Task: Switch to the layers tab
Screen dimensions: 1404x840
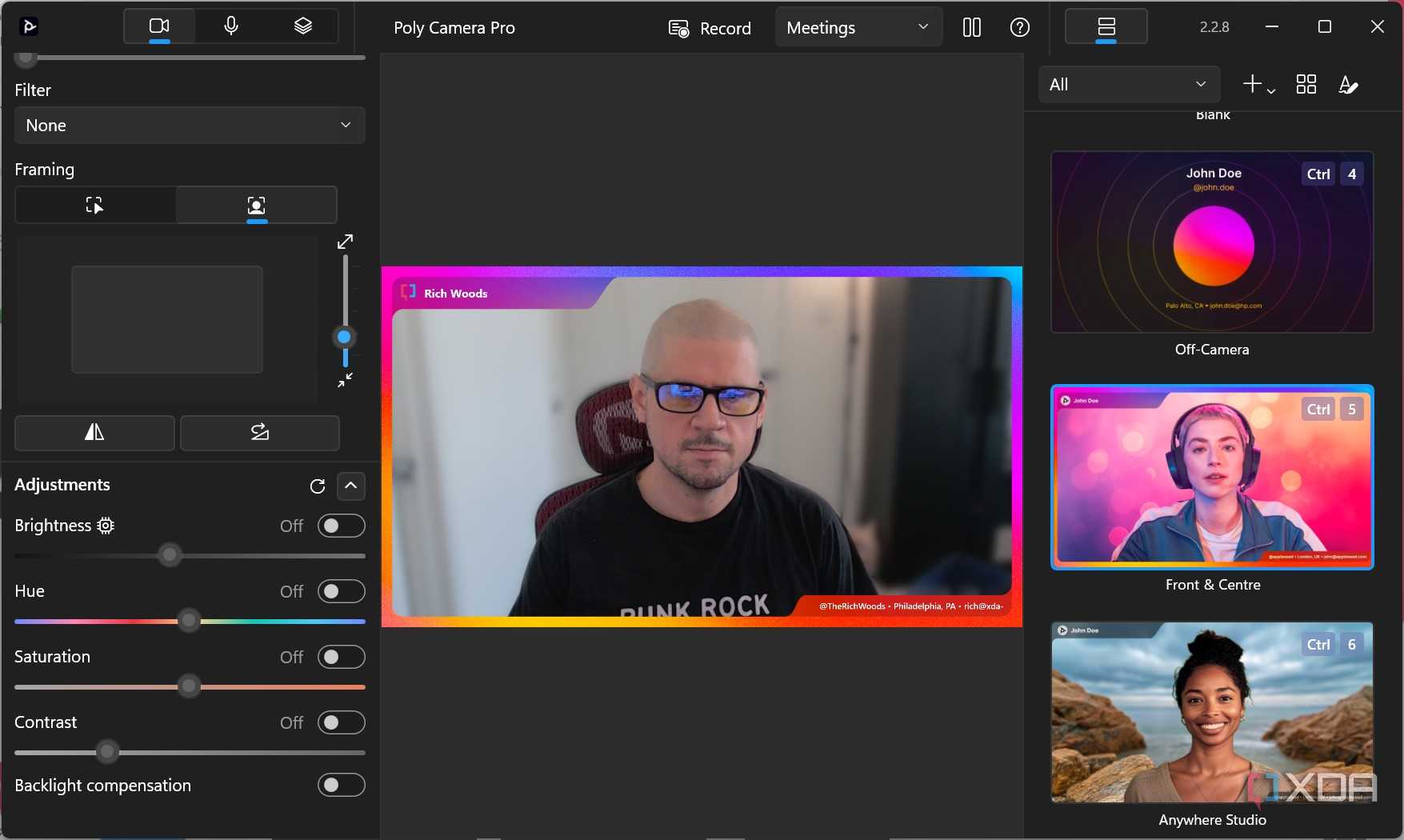Action: point(302,26)
